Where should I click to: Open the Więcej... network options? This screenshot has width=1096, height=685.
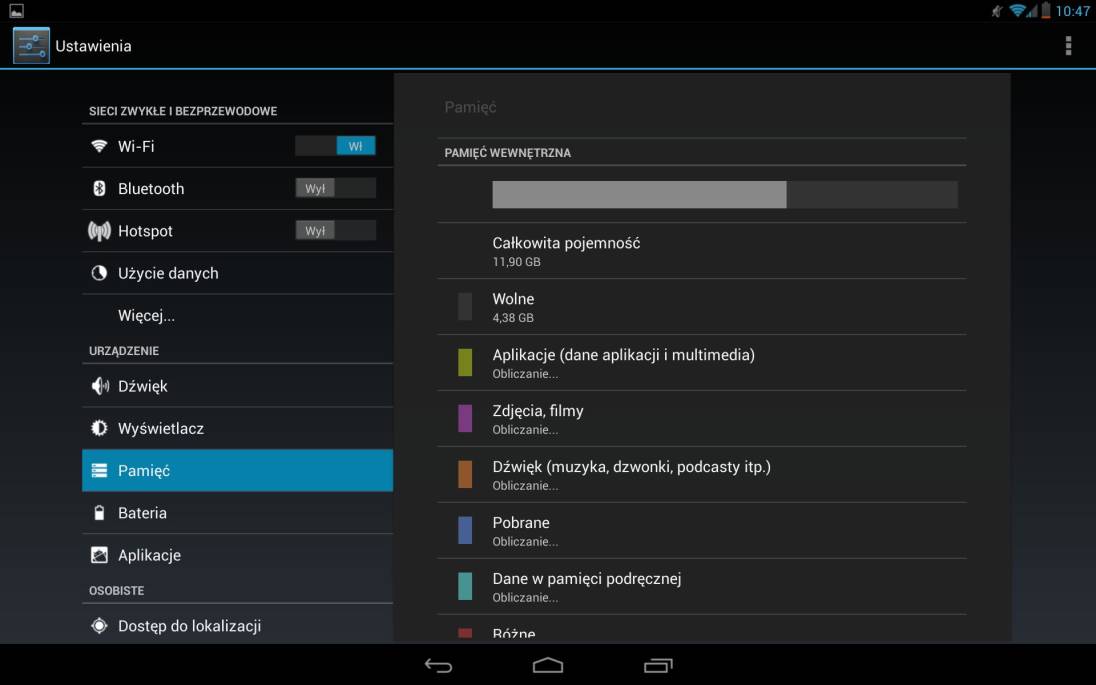pos(238,315)
